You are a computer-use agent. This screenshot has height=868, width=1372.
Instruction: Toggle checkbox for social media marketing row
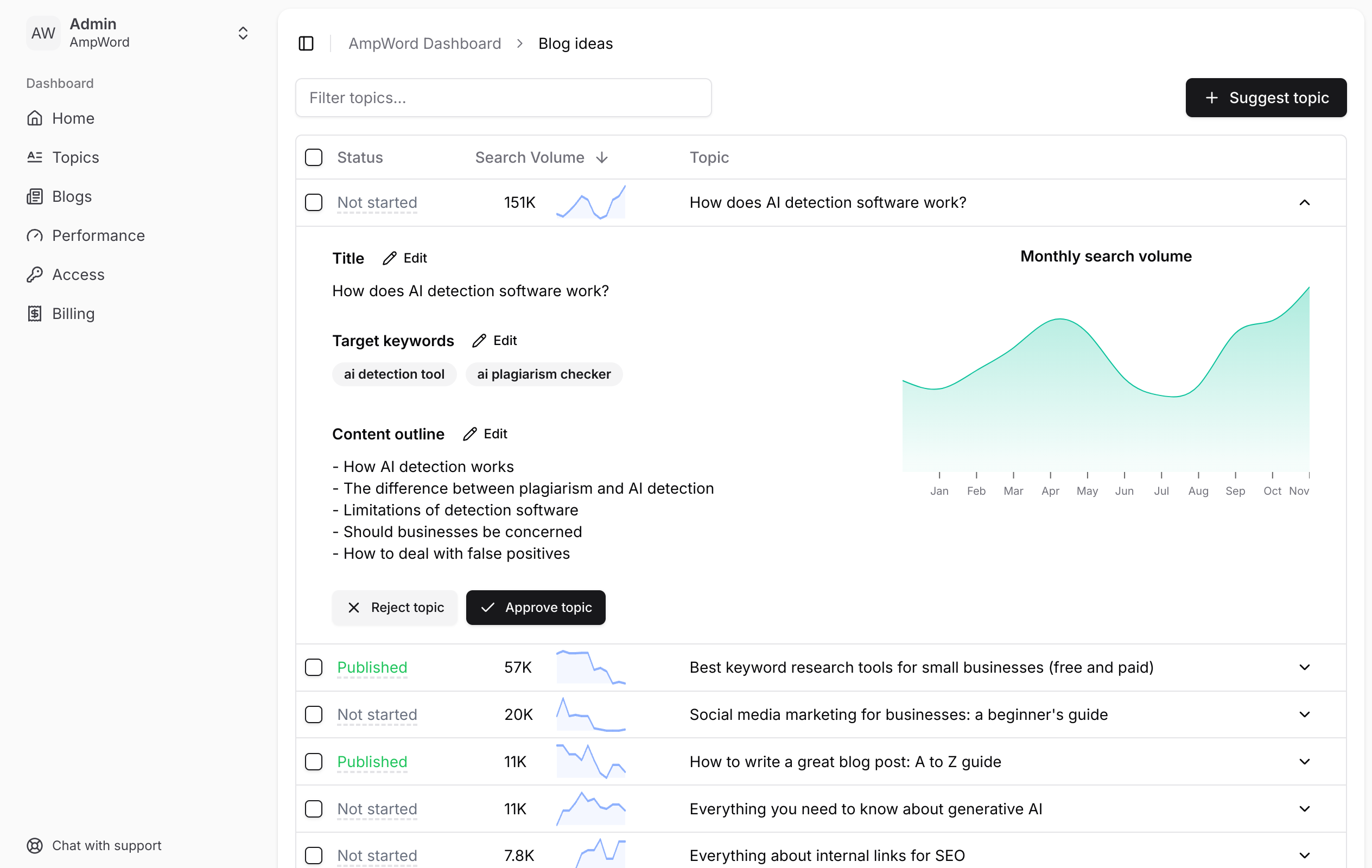[x=315, y=714]
